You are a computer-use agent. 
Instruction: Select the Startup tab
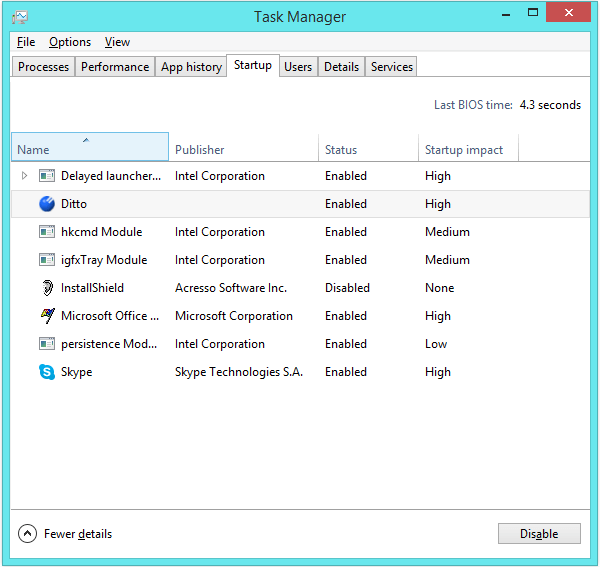pyautogui.click(x=253, y=65)
